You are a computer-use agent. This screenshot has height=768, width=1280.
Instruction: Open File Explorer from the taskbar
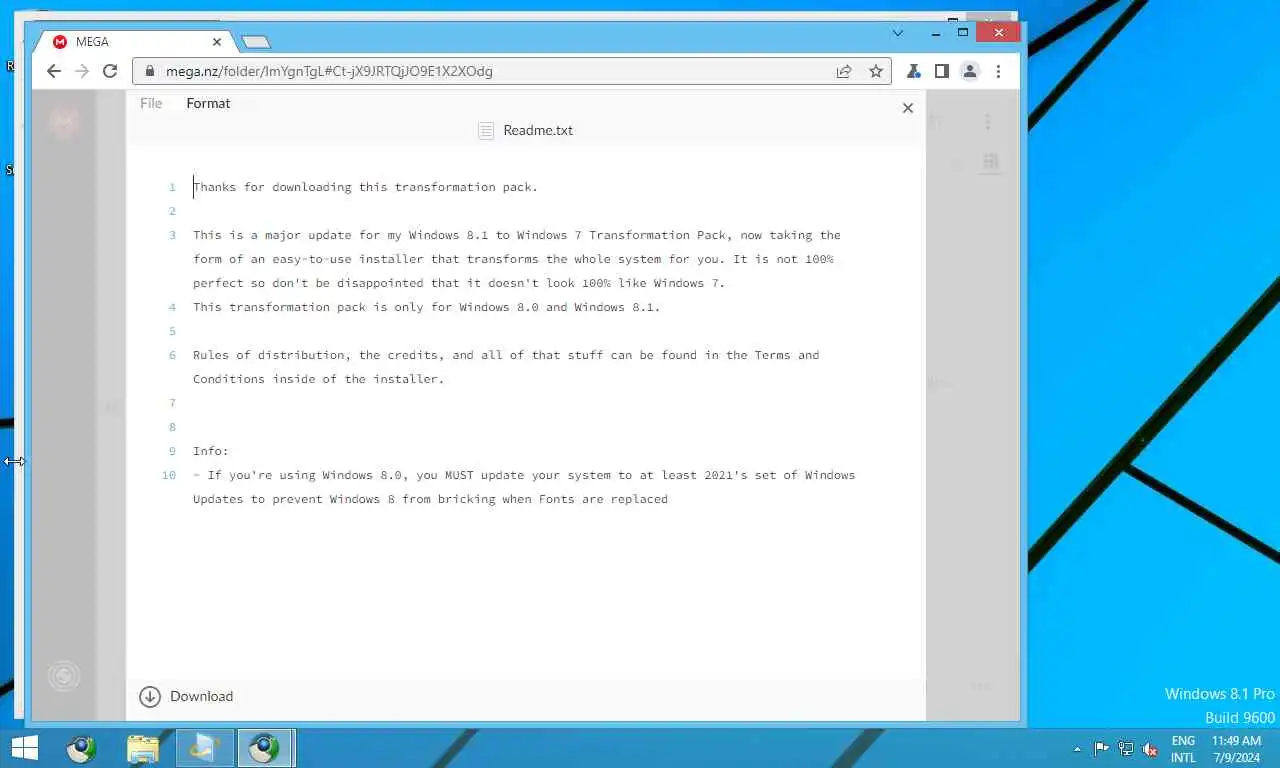(x=143, y=748)
